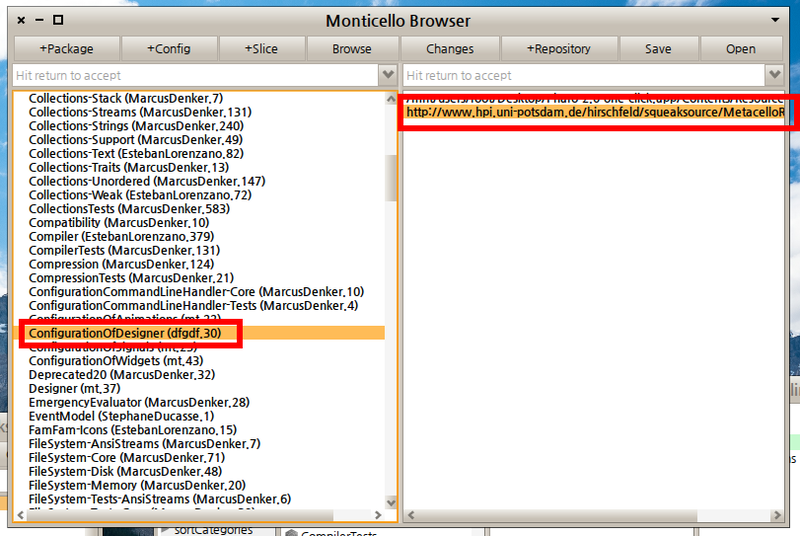Expand the repository search field dropdown

coord(774,75)
